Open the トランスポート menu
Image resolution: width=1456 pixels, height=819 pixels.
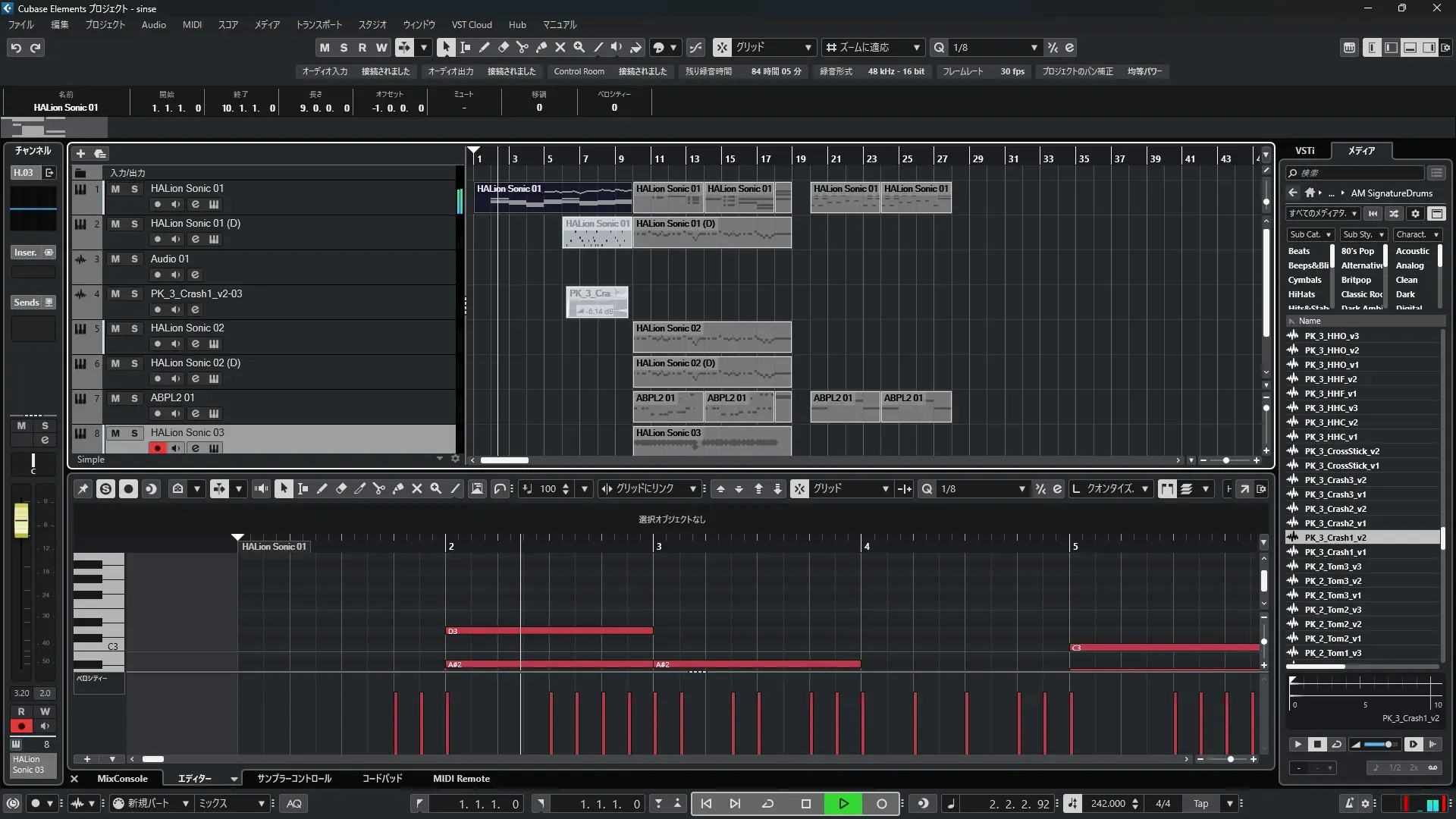[318, 24]
